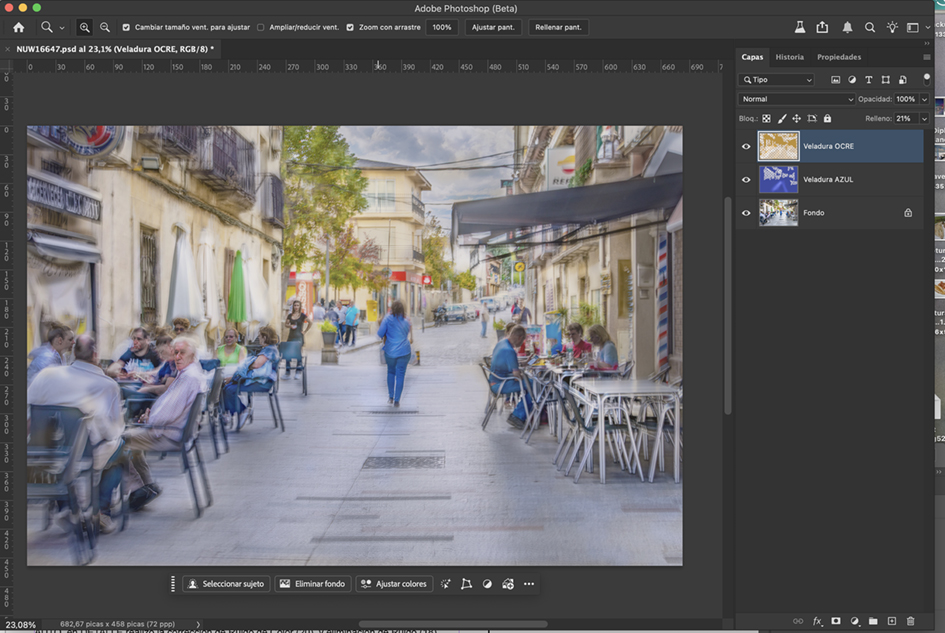Viewport: 945px width, 633px height.
Task: Delete layer using trash icon
Action: (x=910, y=621)
